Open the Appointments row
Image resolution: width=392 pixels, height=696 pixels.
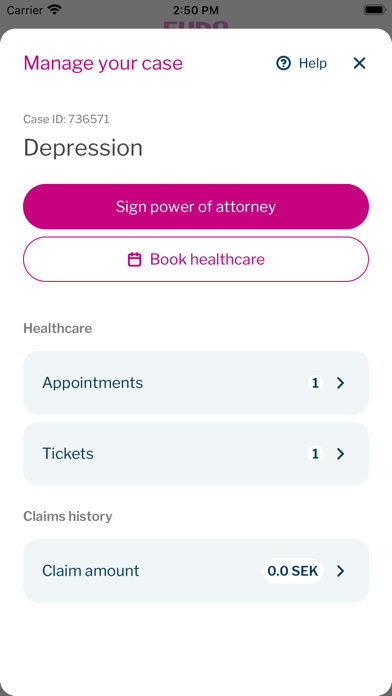[196, 383]
